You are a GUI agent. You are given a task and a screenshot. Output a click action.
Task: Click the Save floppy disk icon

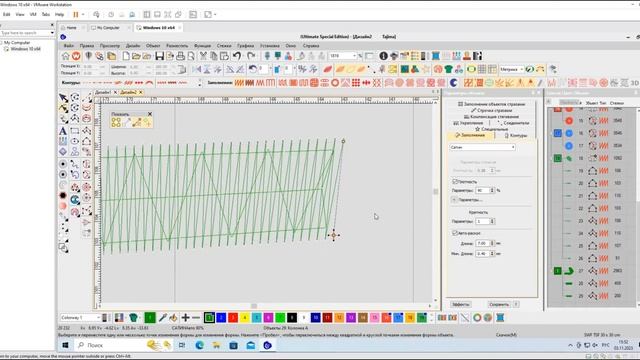click(x=160, y=56)
